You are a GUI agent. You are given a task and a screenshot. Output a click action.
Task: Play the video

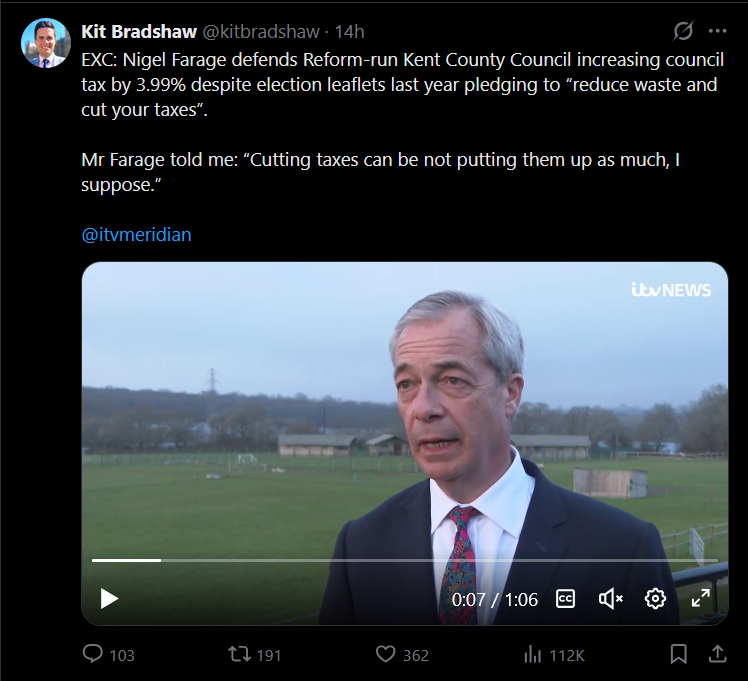click(x=109, y=599)
